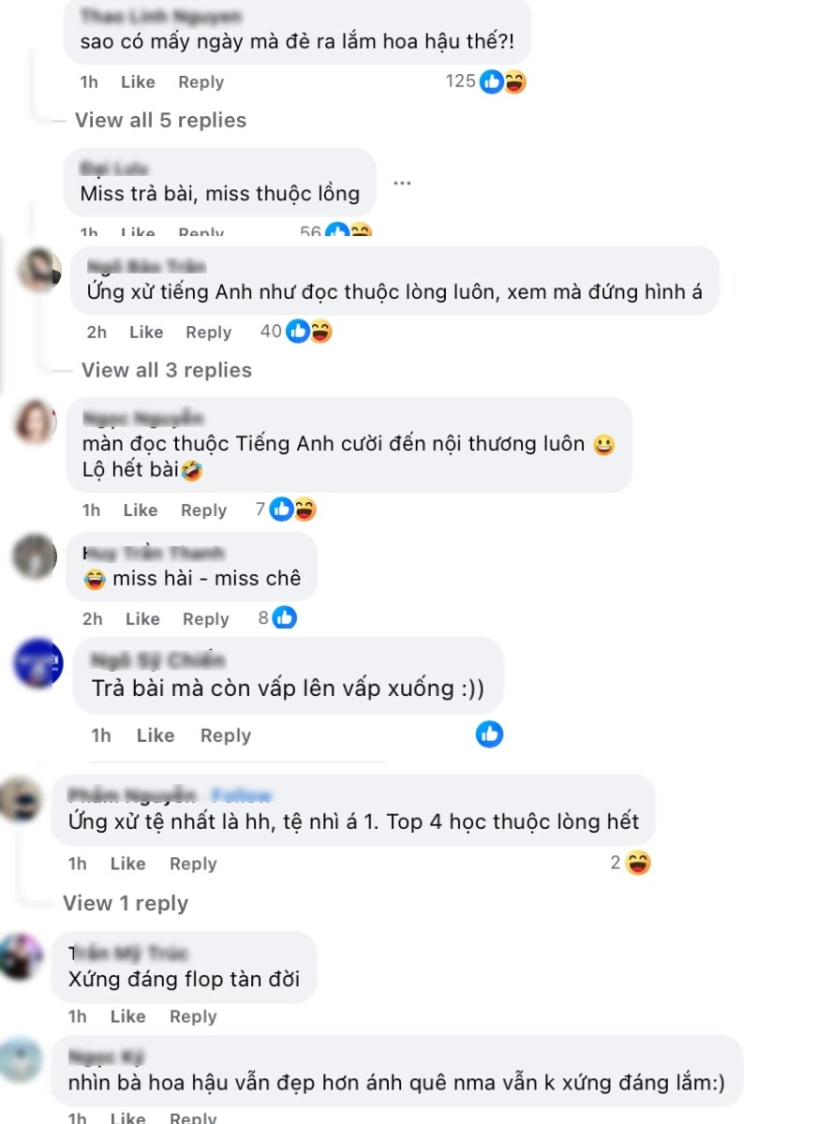Reply to "miss hài - miss chê" comment

coord(206,619)
